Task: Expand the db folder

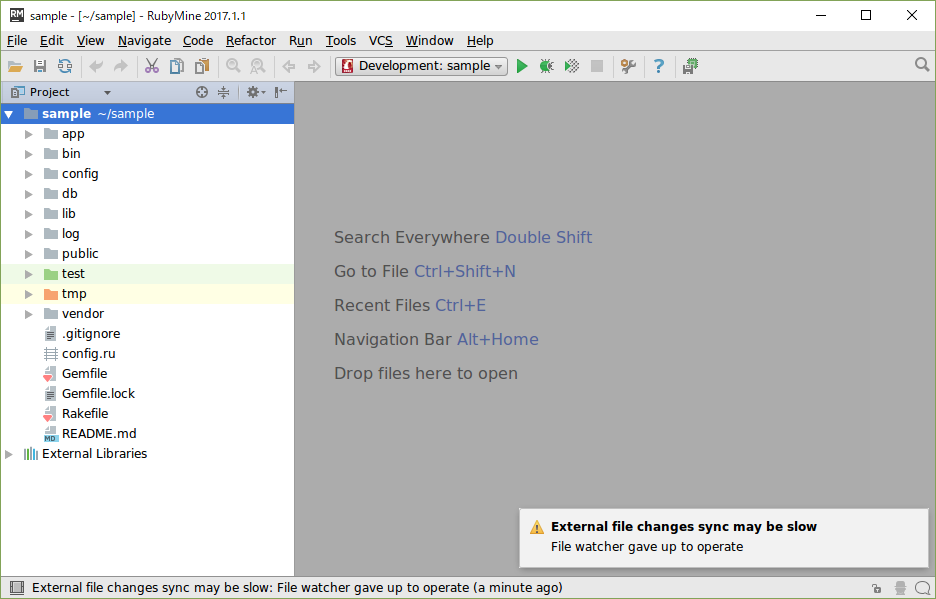Action: point(28,194)
